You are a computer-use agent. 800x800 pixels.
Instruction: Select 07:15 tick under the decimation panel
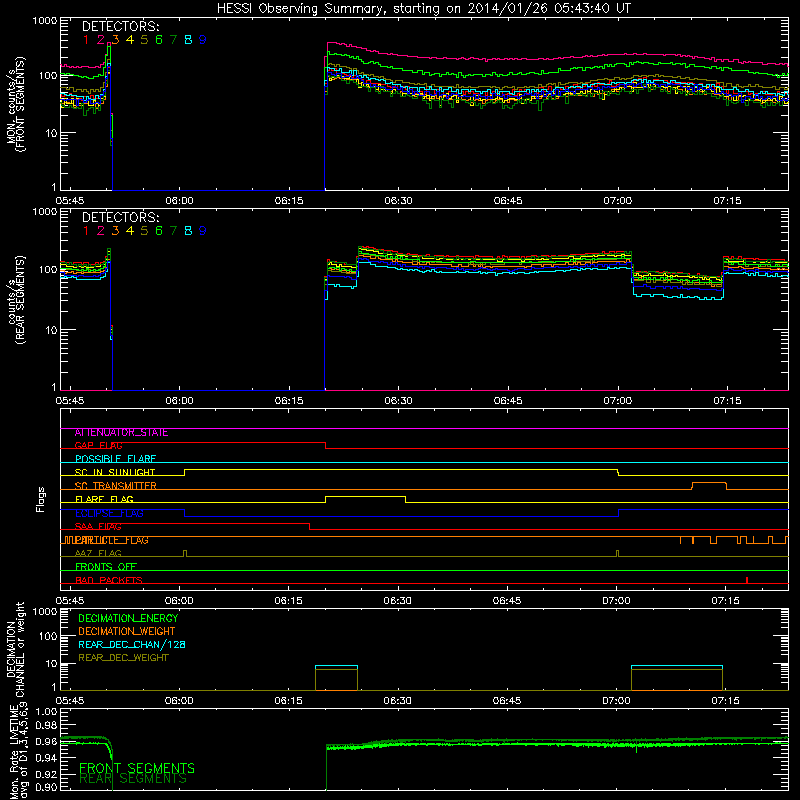[725, 701]
